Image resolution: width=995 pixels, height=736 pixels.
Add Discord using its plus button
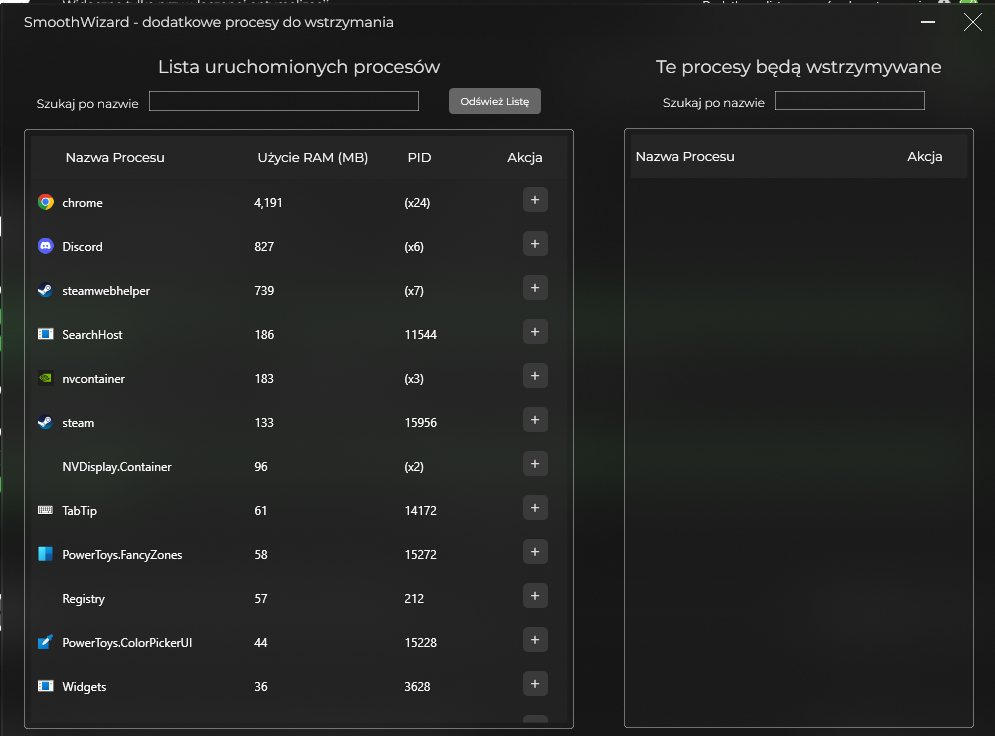(x=535, y=244)
